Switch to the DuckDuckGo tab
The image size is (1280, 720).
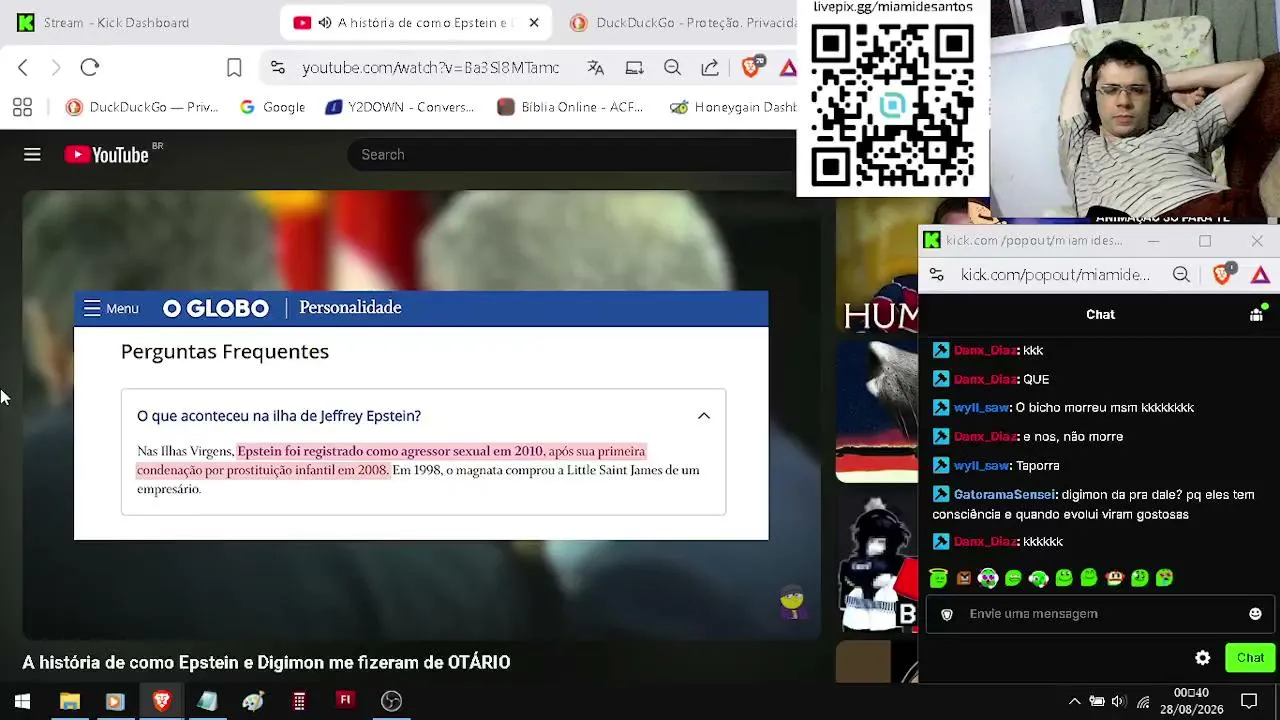point(682,22)
